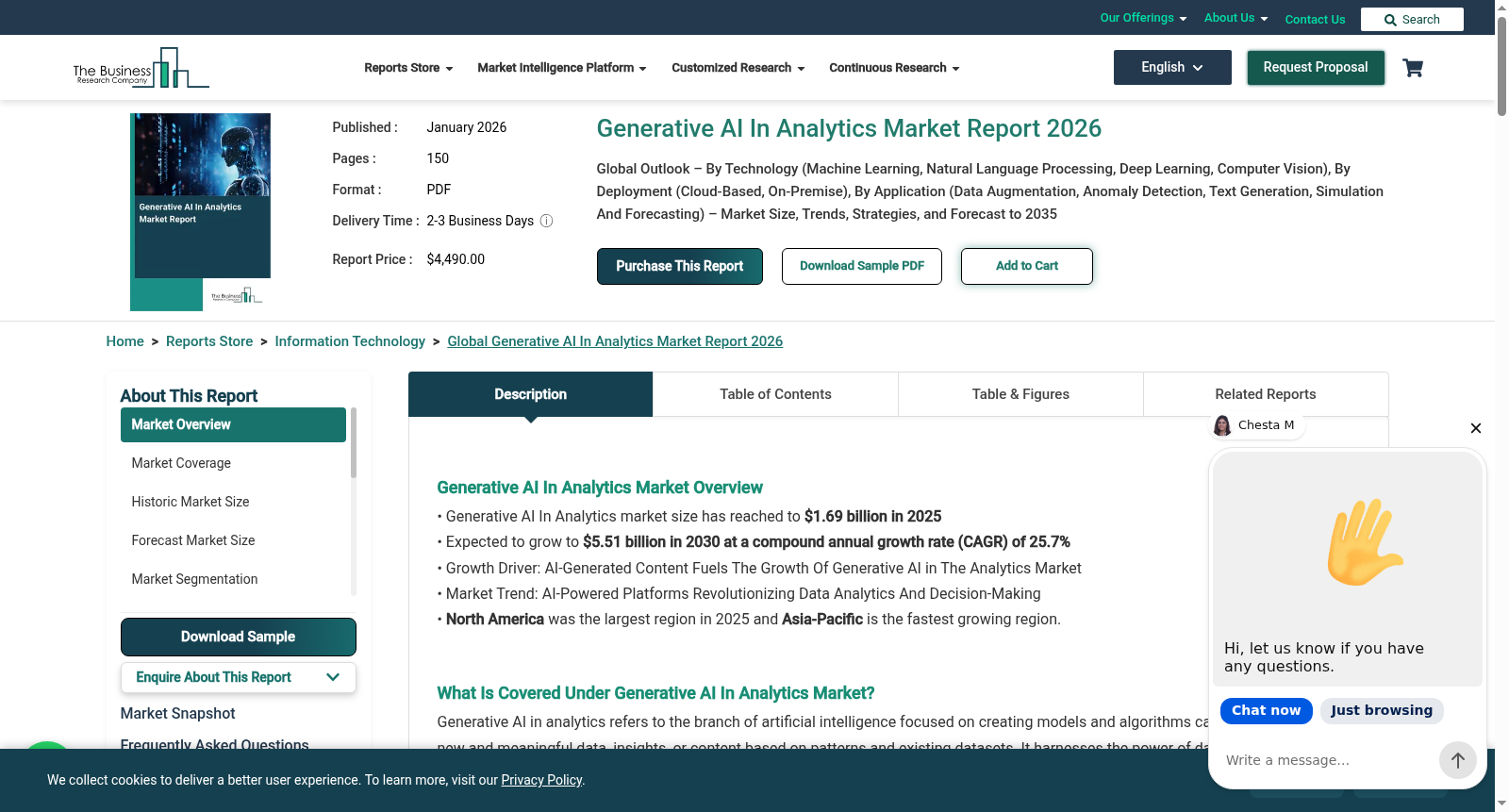Expand the Our Offerings menu
Screen dimensions: 1509x812
(1143, 18)
